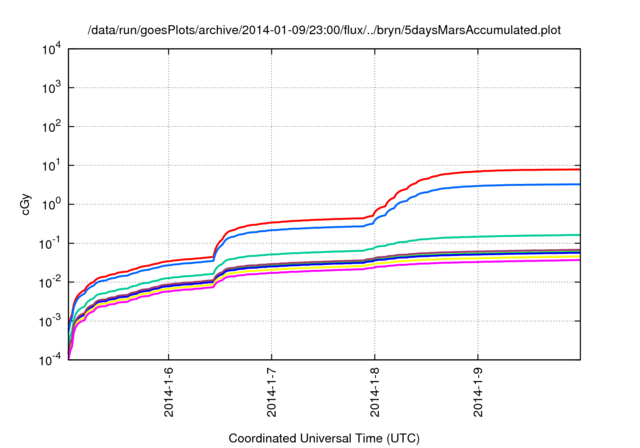
Task: Click the cGy y-axis label
Action: click(25, 205)
